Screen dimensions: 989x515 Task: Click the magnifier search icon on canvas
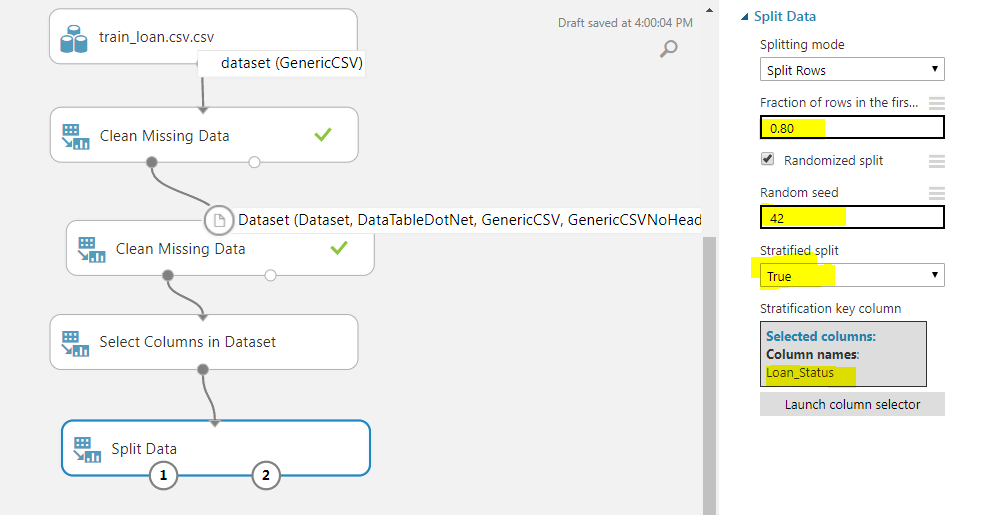(x=670, y=48)
